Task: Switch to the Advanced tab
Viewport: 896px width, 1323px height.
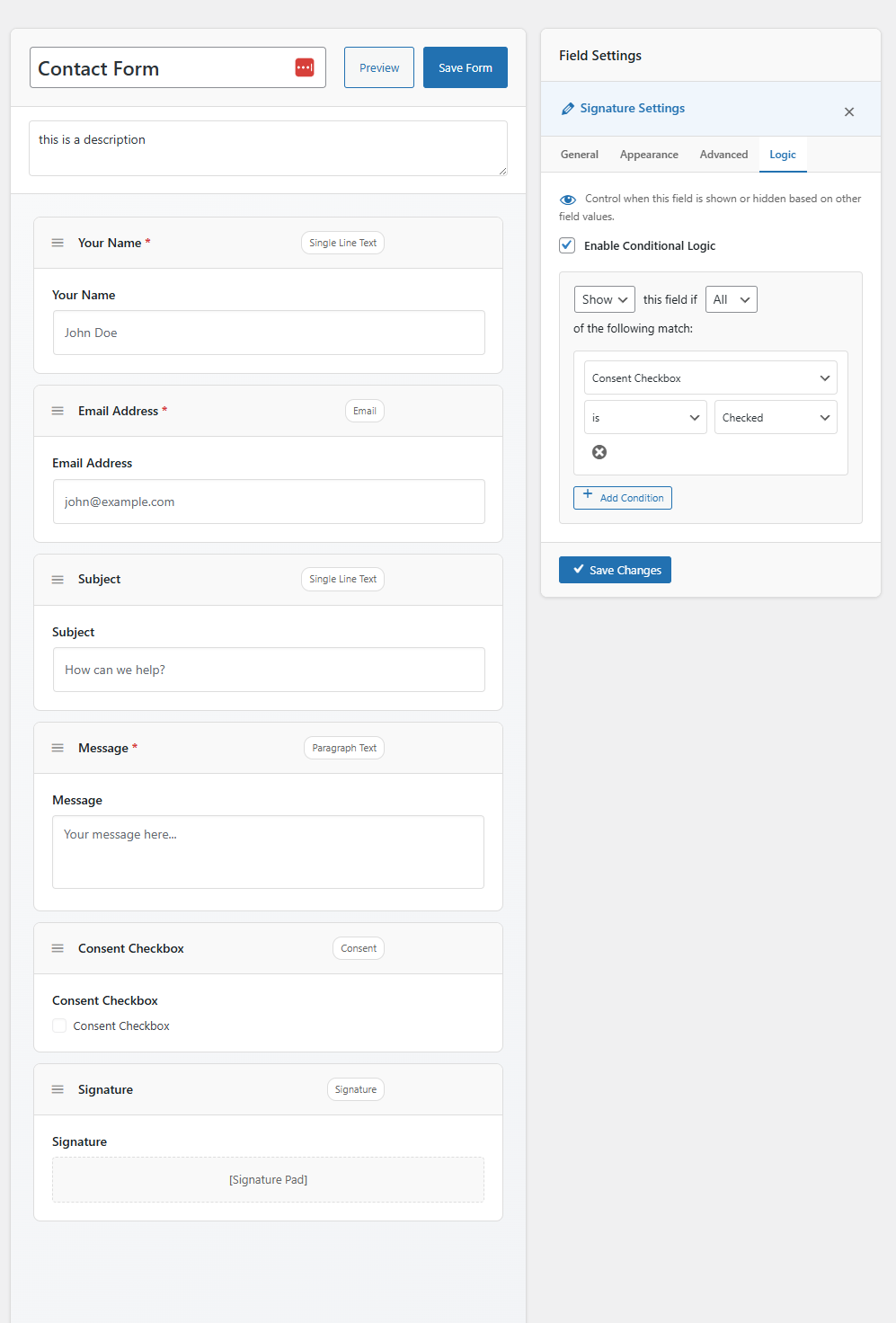Action: pos(723,154)
